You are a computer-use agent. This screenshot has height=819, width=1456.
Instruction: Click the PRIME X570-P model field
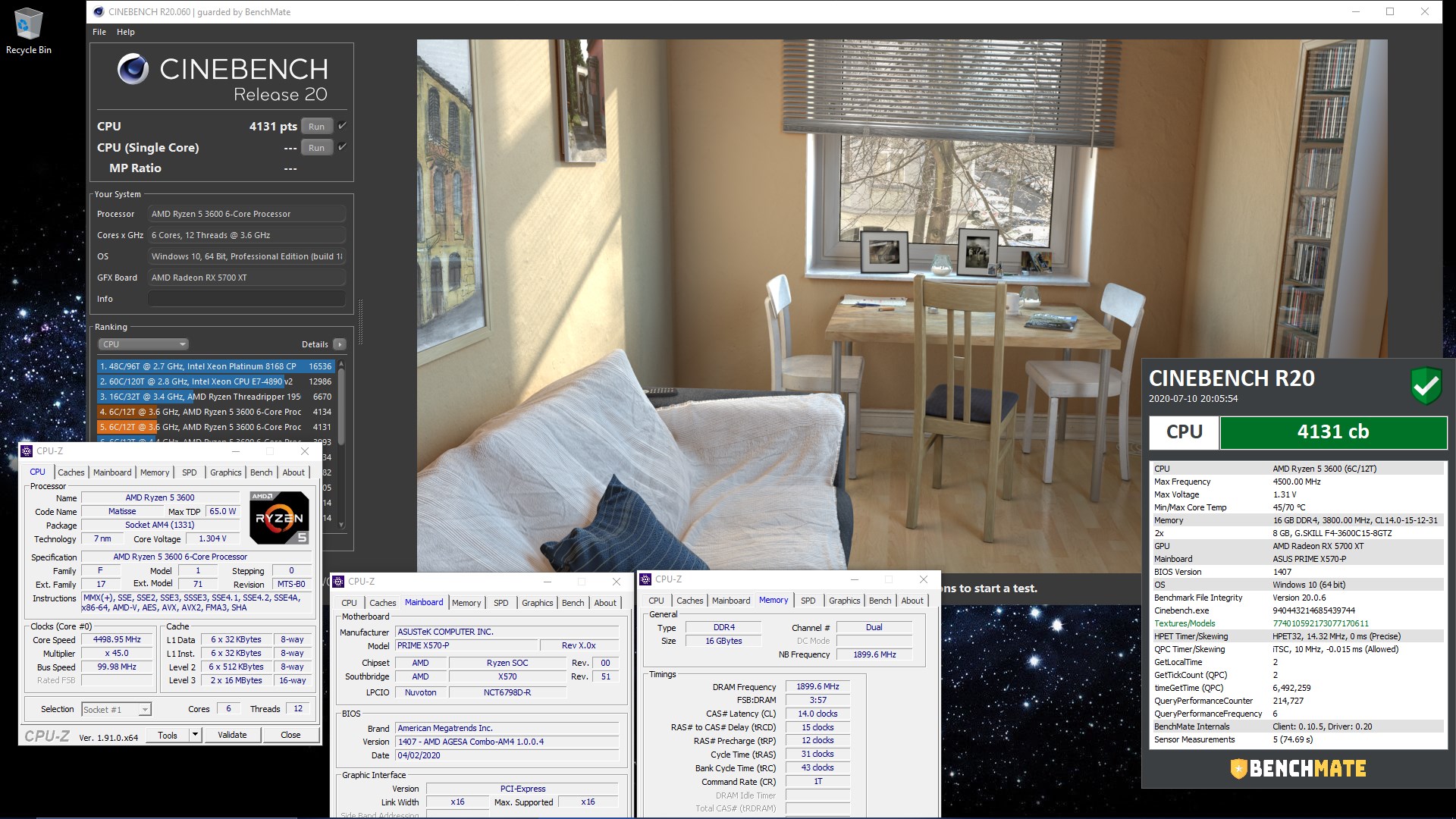(x=466, y=645)
